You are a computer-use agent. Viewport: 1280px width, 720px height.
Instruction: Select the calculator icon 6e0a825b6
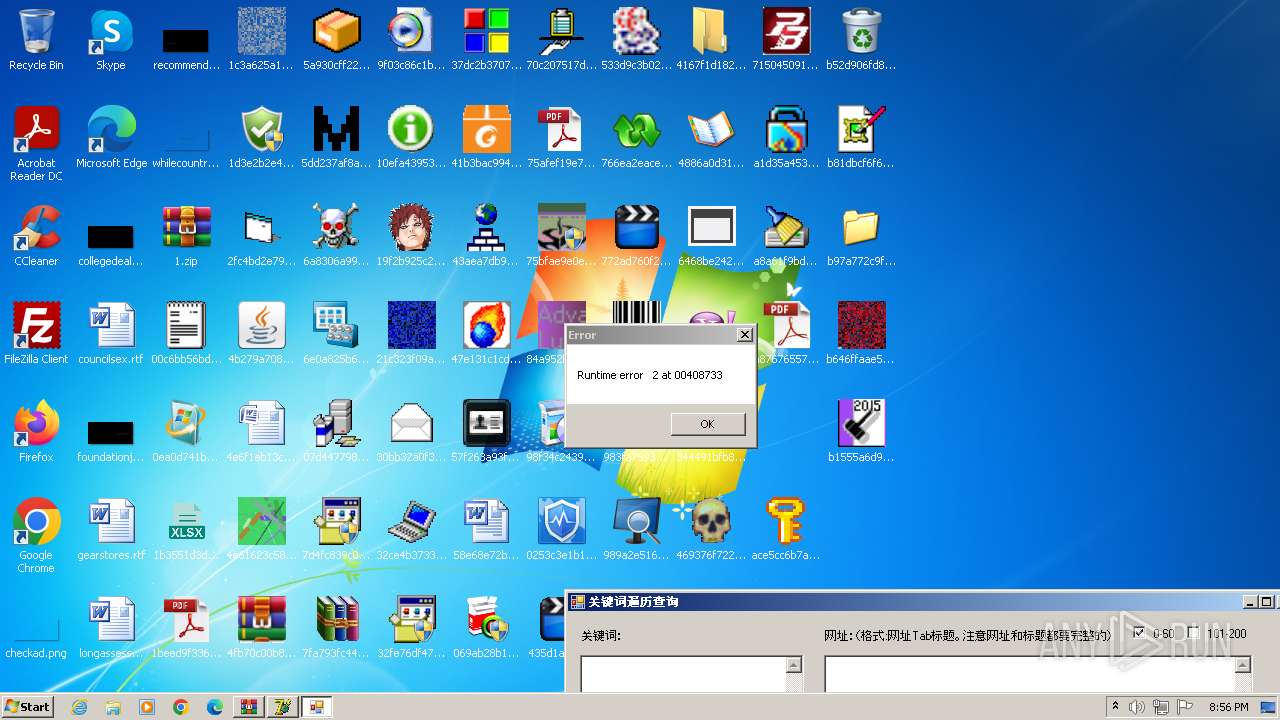click(336, 334)
